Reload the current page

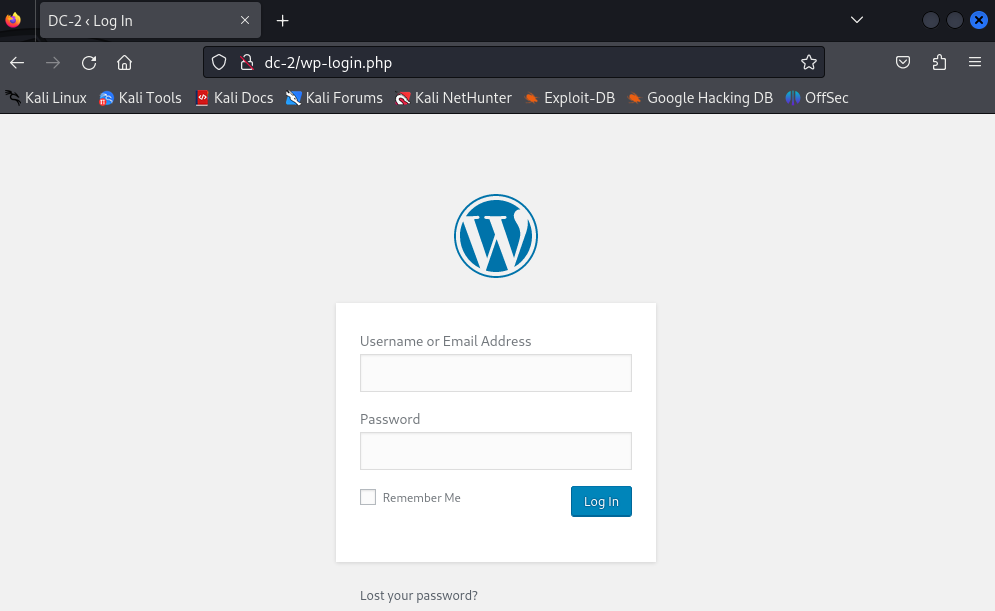coord(89,62)
